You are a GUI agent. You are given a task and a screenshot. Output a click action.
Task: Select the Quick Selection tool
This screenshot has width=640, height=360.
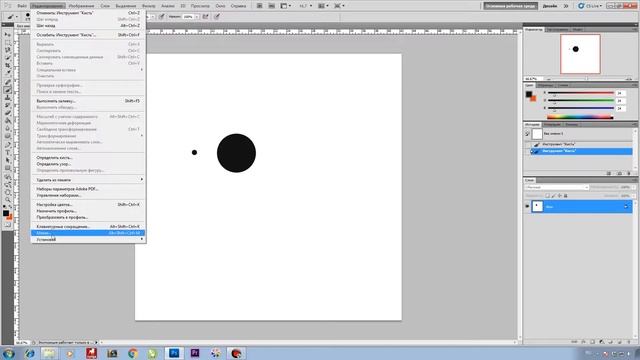click(8, 58)
